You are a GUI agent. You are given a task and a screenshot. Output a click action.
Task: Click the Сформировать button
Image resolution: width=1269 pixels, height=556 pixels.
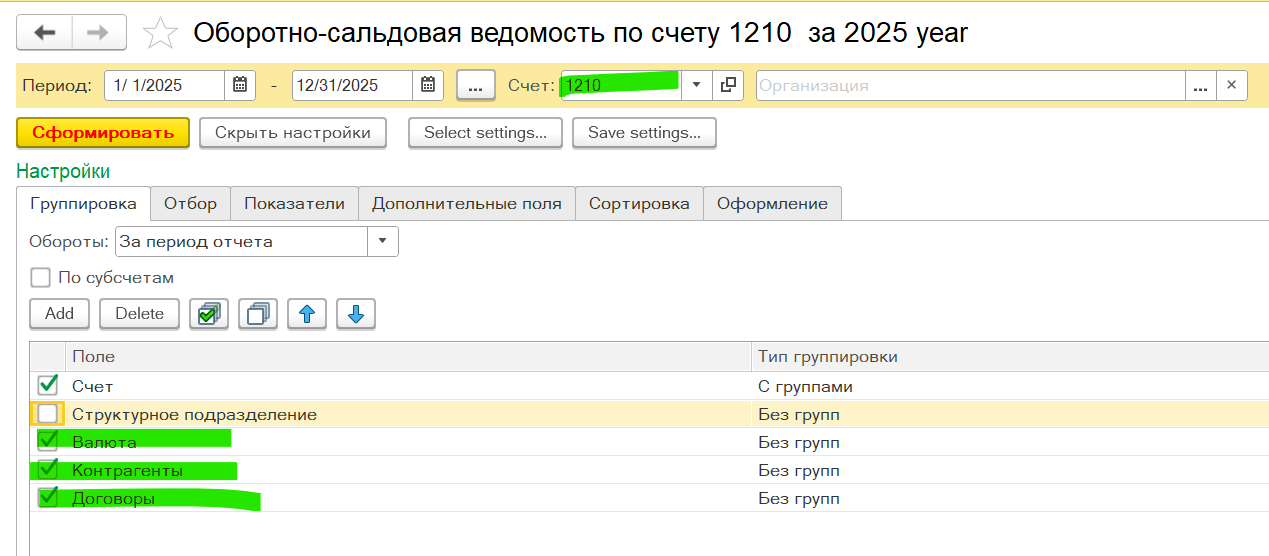103,133
